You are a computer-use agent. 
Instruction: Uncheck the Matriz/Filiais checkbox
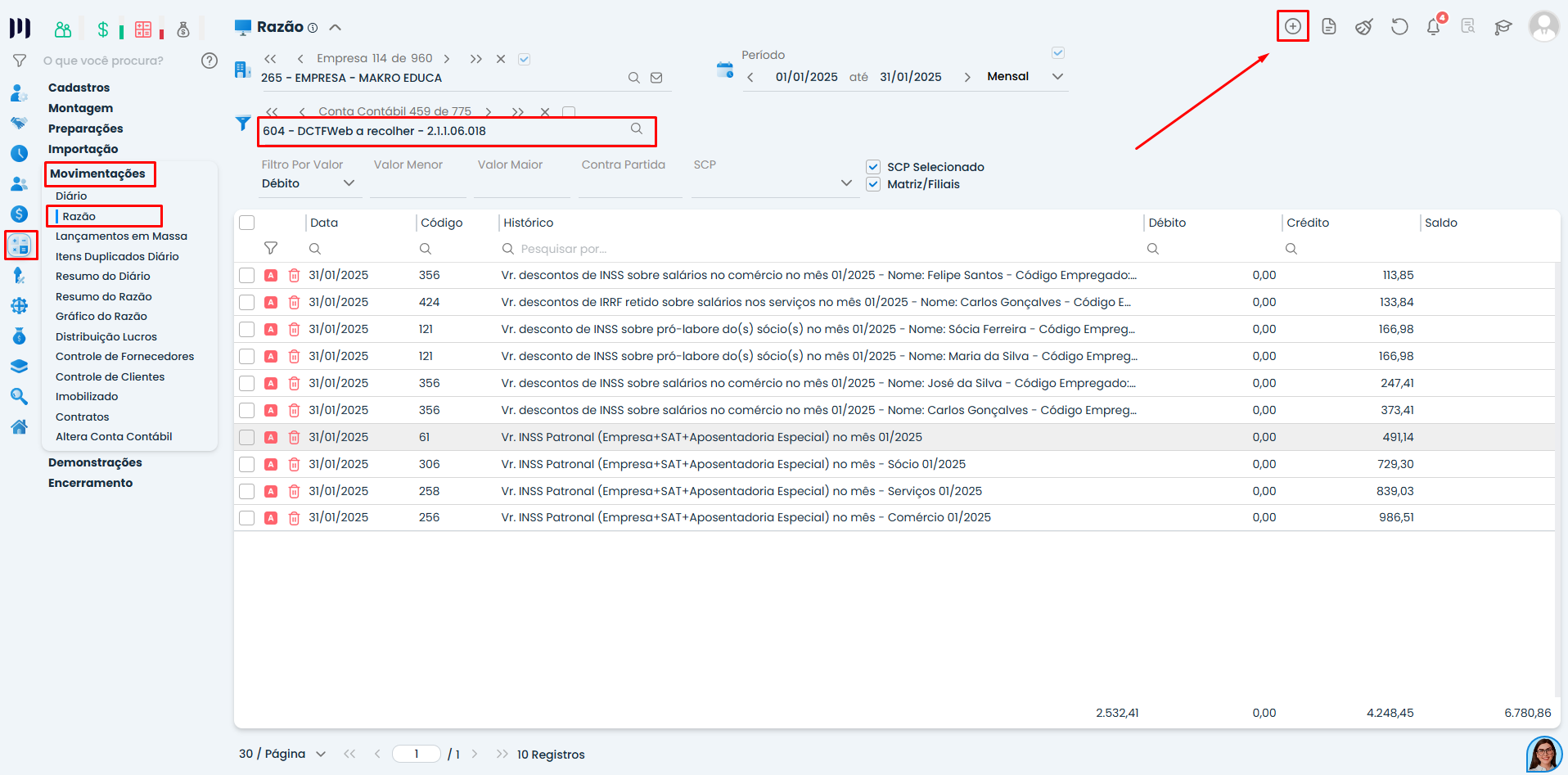pos(873,184)
